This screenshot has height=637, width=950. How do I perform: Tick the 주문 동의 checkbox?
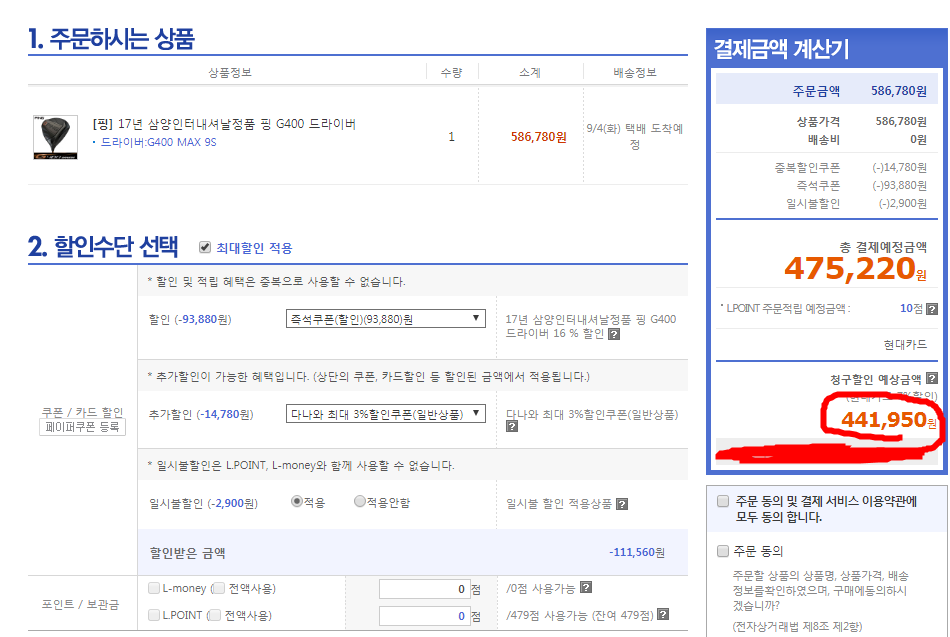coord(723,551)
